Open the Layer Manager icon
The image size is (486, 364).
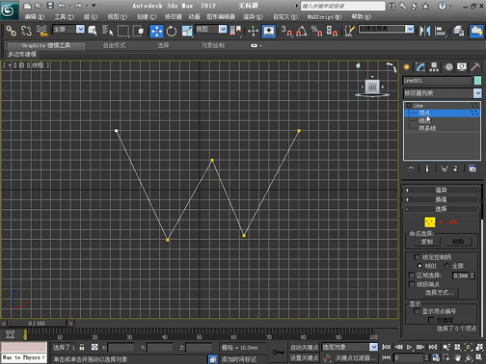[459, 31]
